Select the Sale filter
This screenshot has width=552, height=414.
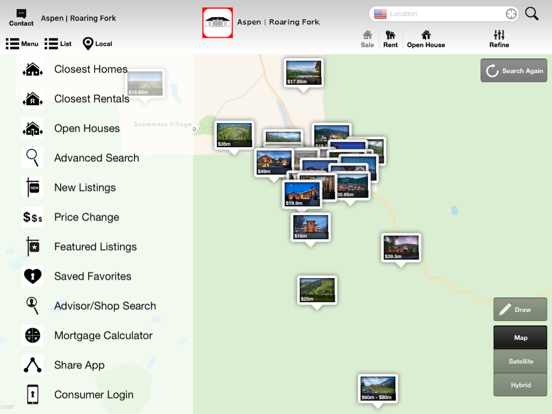367,39
